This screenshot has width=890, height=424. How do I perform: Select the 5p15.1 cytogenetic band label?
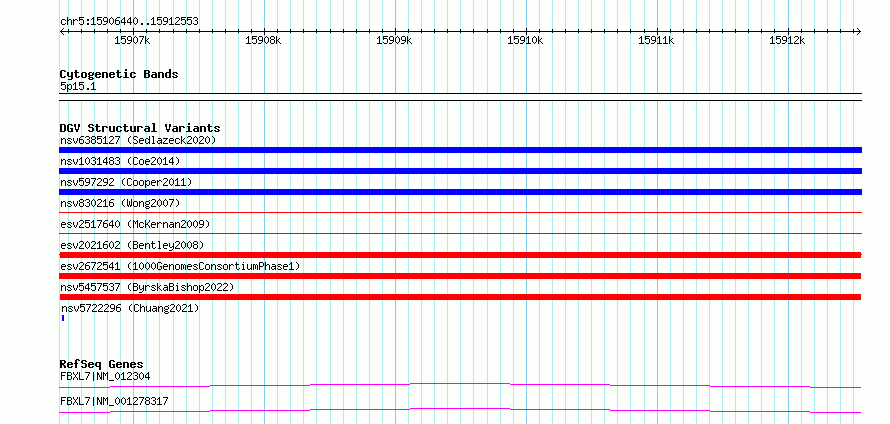point(78,86)
